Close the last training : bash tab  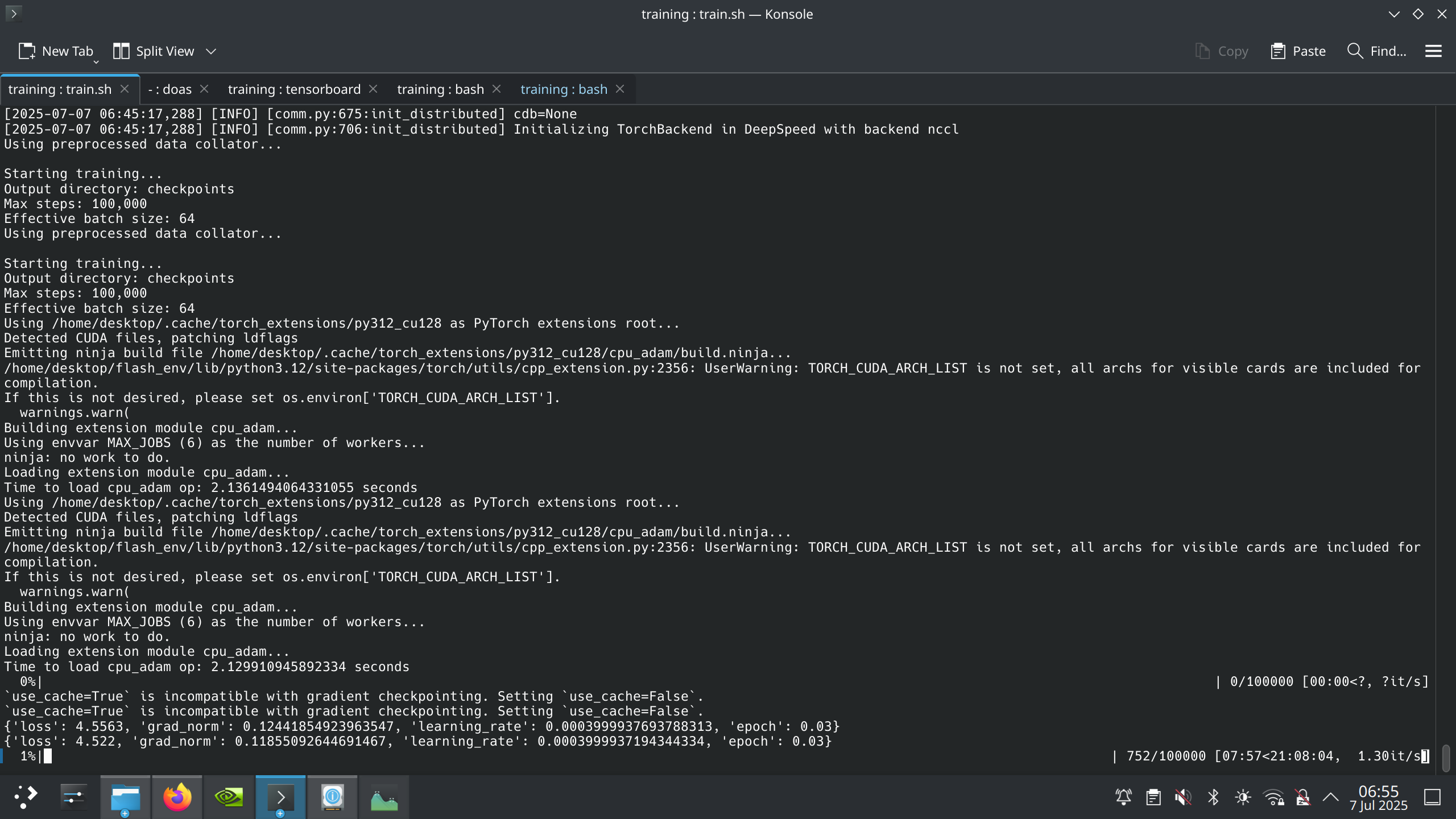[x=620, y=89]
